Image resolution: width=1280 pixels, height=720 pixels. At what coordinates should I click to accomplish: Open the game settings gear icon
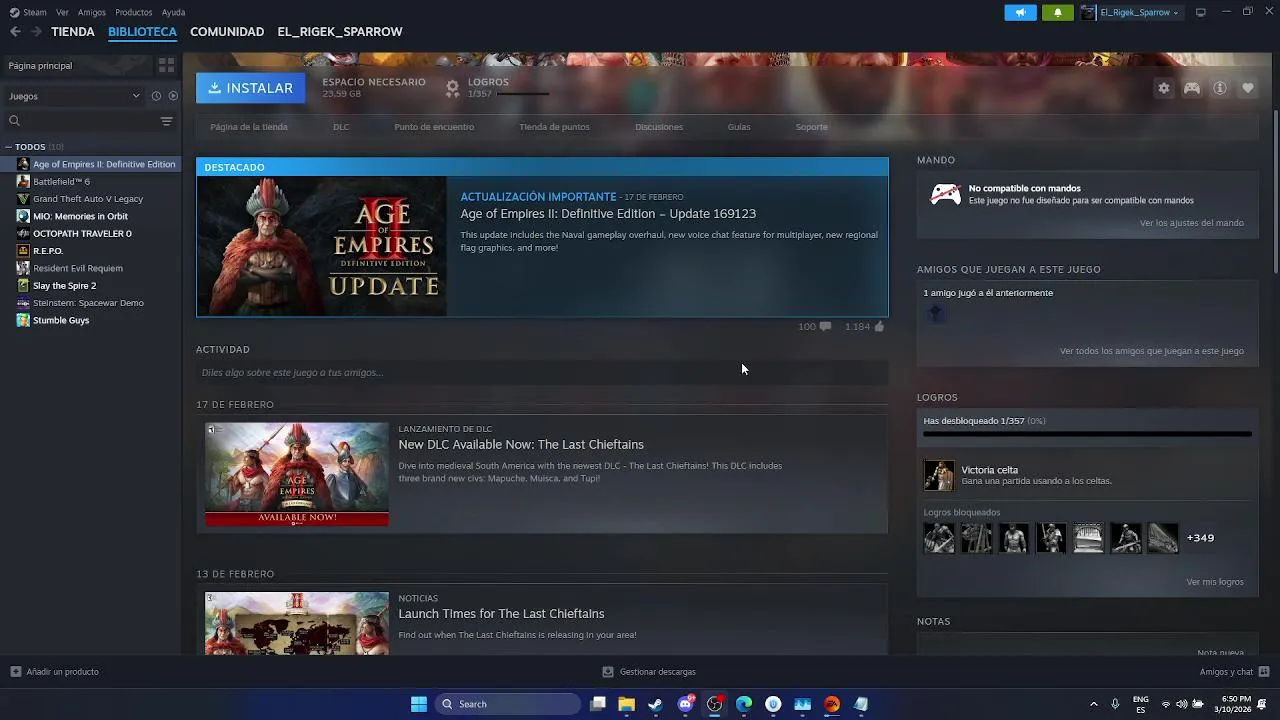(x=1164, y=88)
